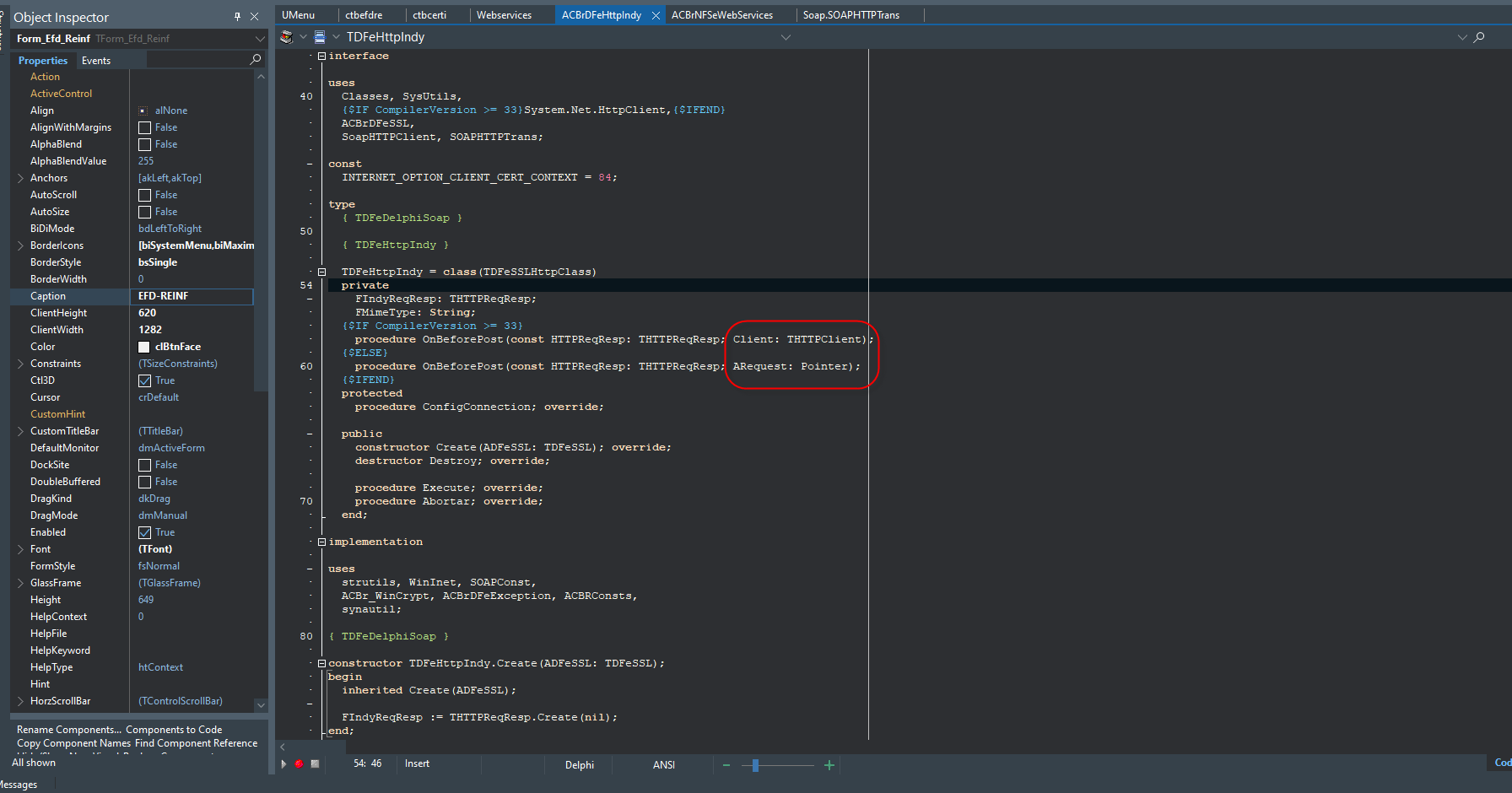Expand the BorderIcons property

coord(20,245)
